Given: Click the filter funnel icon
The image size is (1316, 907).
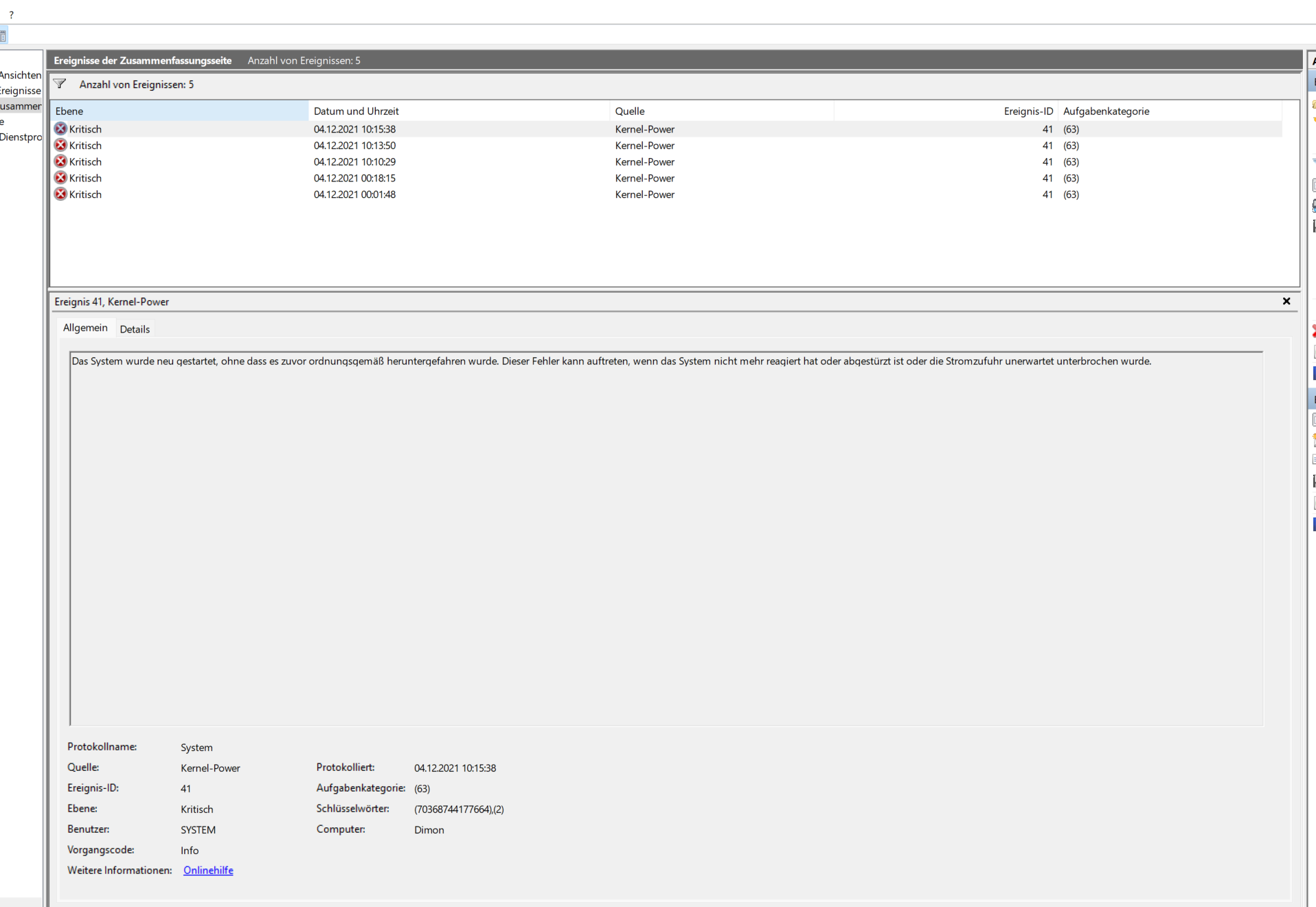Looking at the screenshot, I should (x=60, y=84).
